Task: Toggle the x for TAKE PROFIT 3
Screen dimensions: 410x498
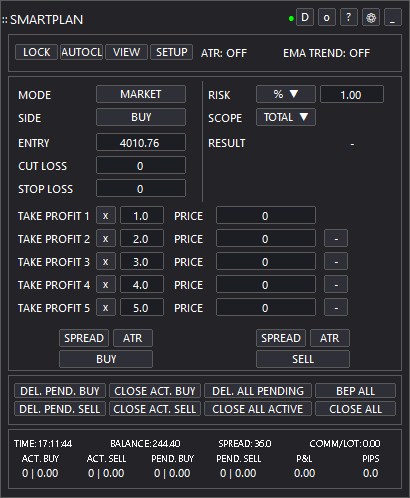Action: 106,261
